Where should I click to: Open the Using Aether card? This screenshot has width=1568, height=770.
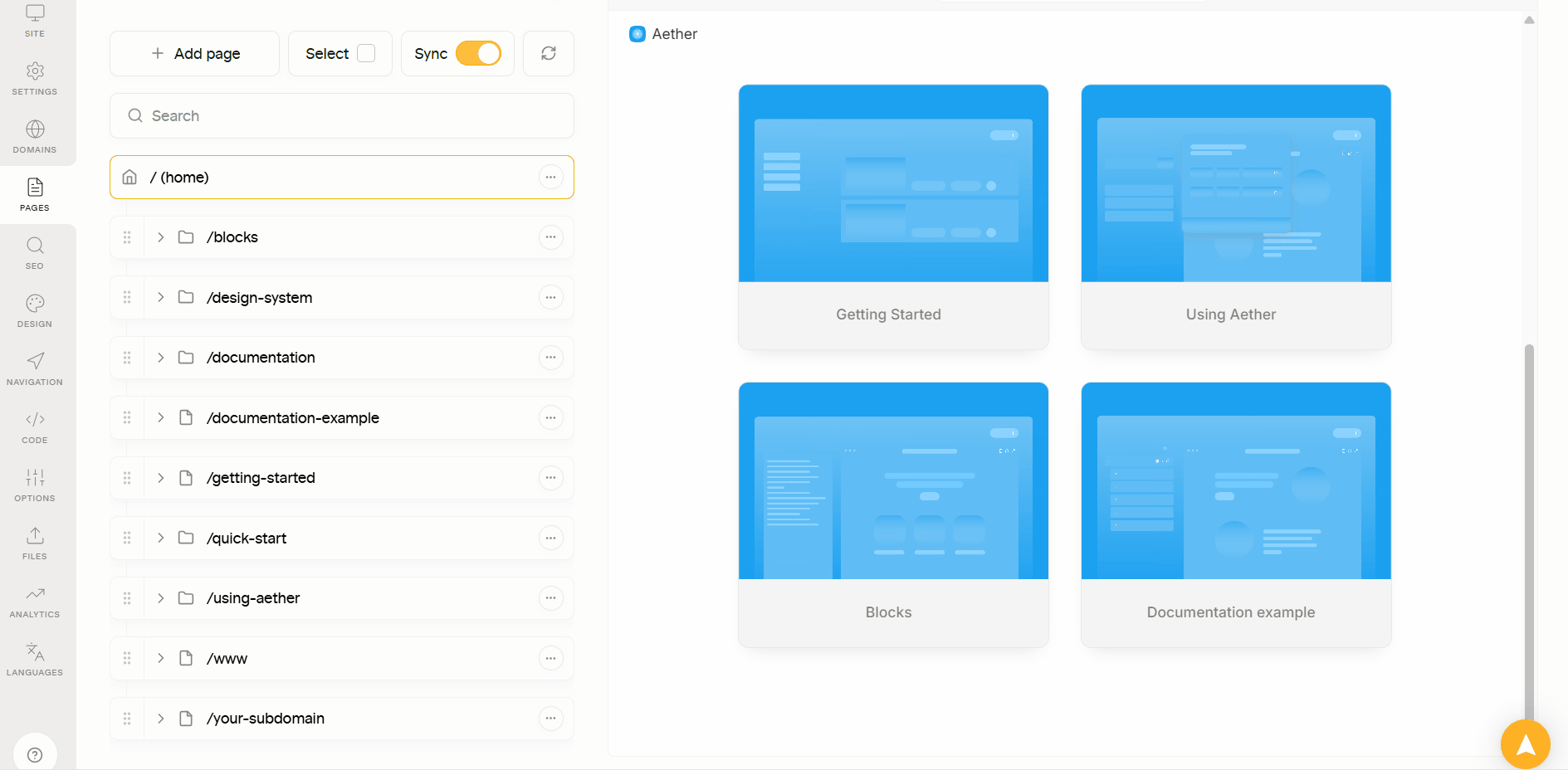[x=1236, y=217]
